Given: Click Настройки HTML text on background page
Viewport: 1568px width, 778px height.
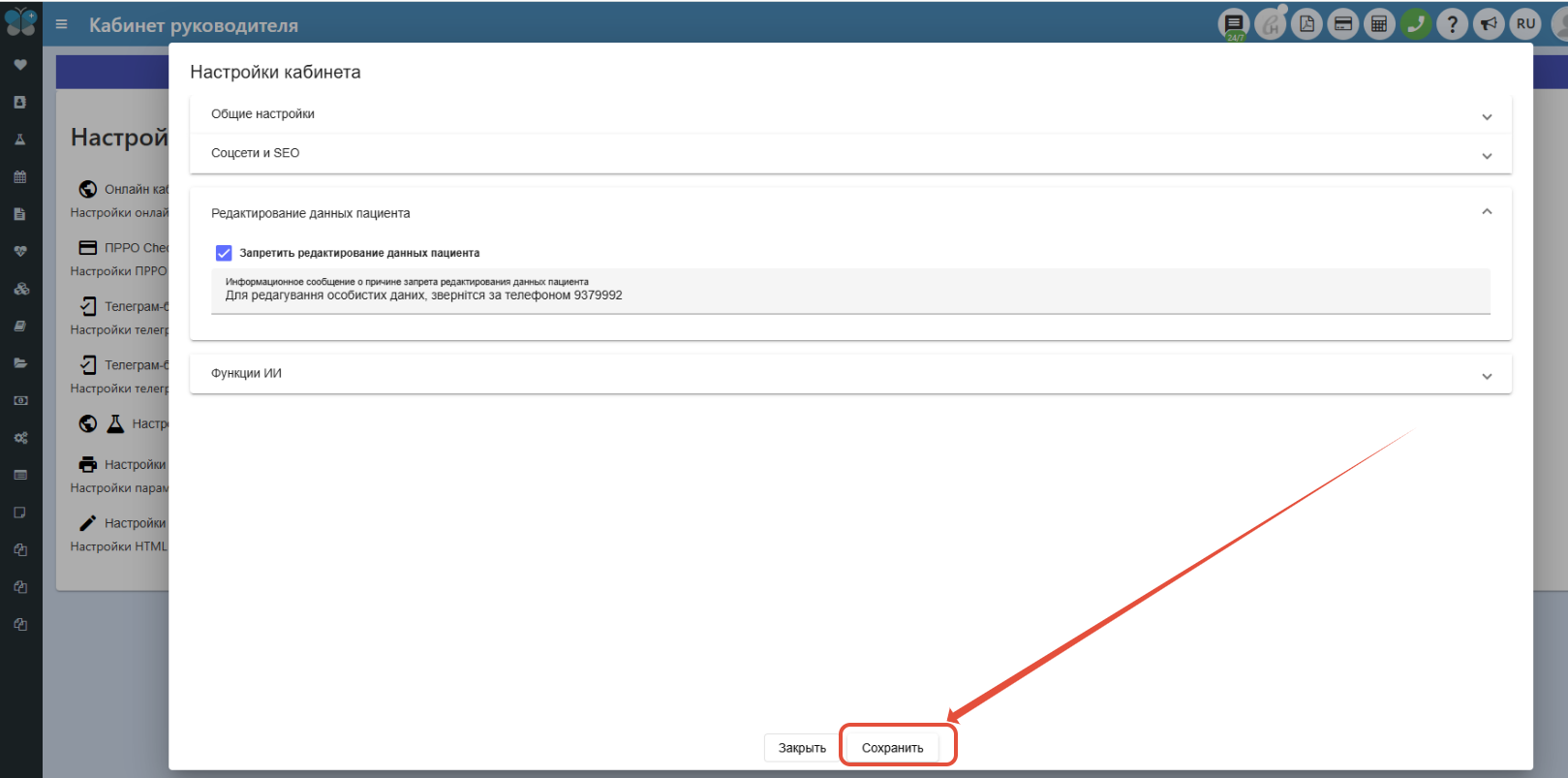Looking at the screenshot, I should (119, 546).
